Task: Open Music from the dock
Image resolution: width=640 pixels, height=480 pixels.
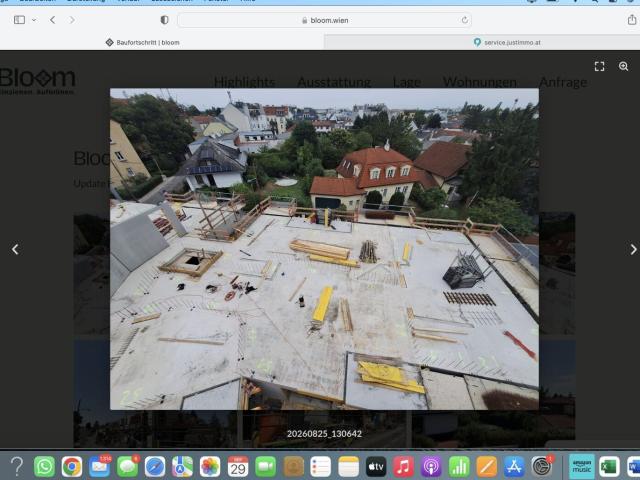Action: click(x=404, y=466)
